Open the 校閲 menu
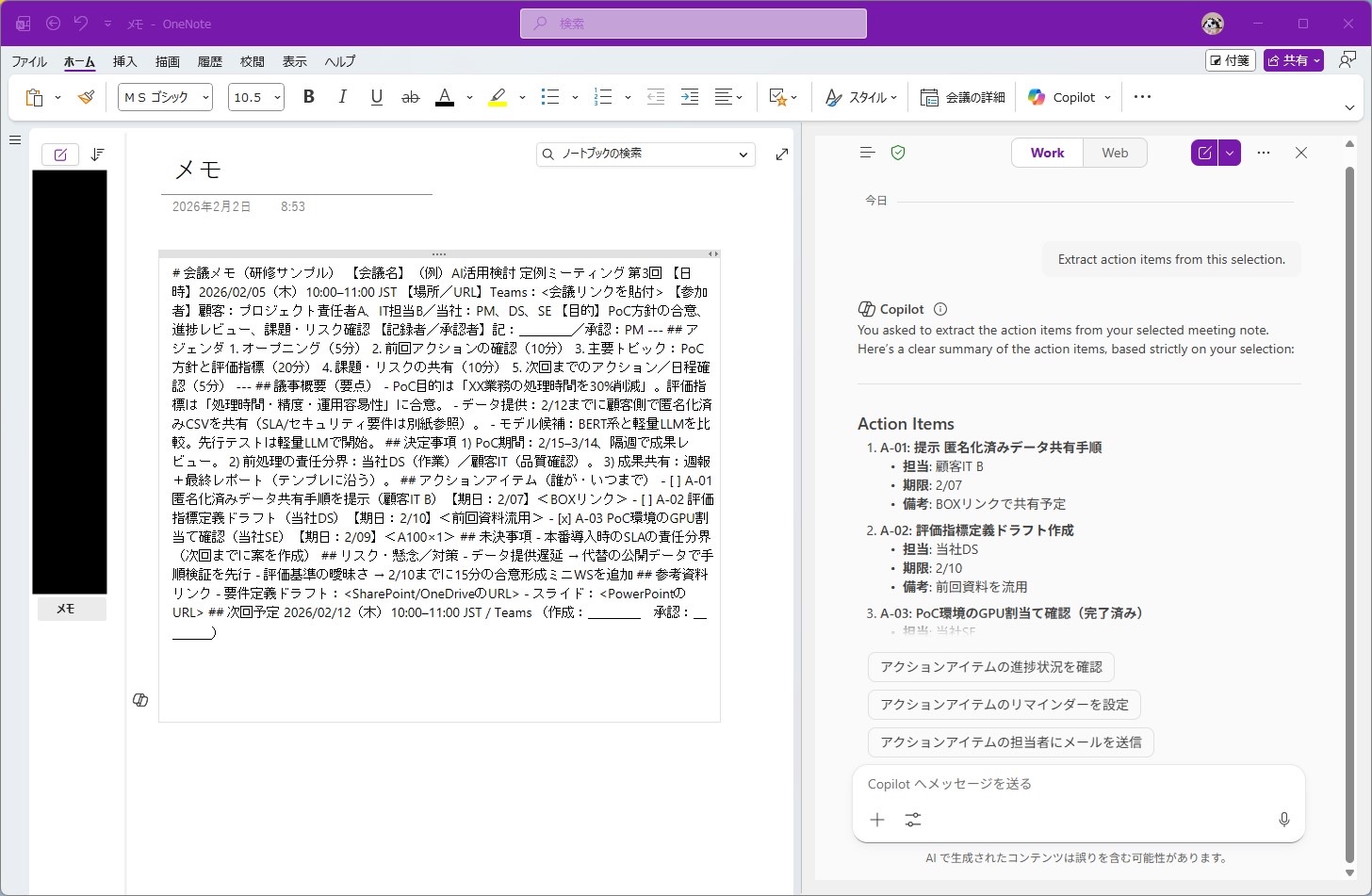The image size is (1372, 896). [251, 61]
